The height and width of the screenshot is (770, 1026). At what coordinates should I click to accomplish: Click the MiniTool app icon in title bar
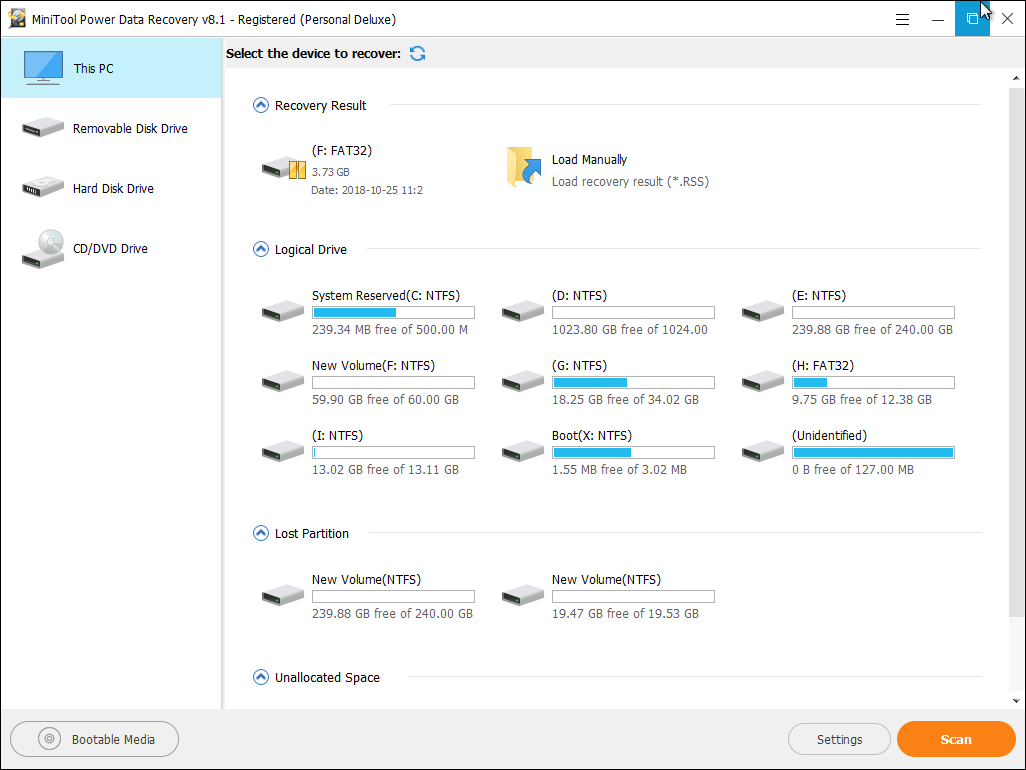(17, 19)
